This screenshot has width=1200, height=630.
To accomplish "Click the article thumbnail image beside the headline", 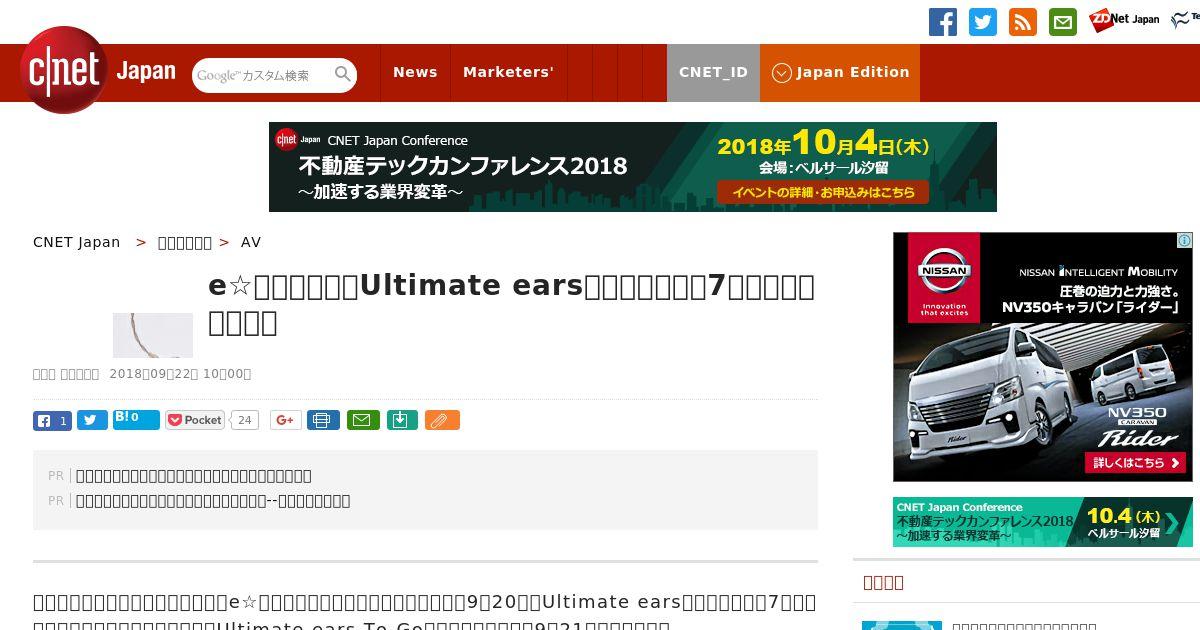I will tap(153, 335).
